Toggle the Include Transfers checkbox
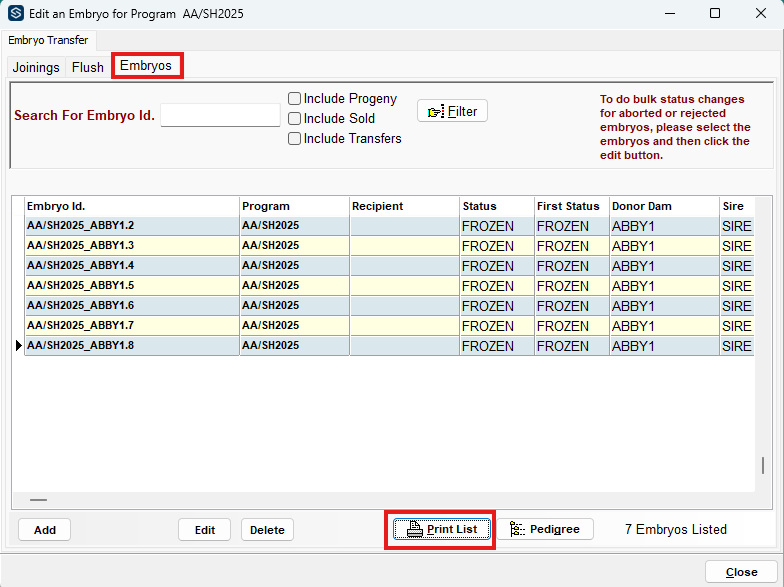The image size is (784, 587). pos(294,138)
